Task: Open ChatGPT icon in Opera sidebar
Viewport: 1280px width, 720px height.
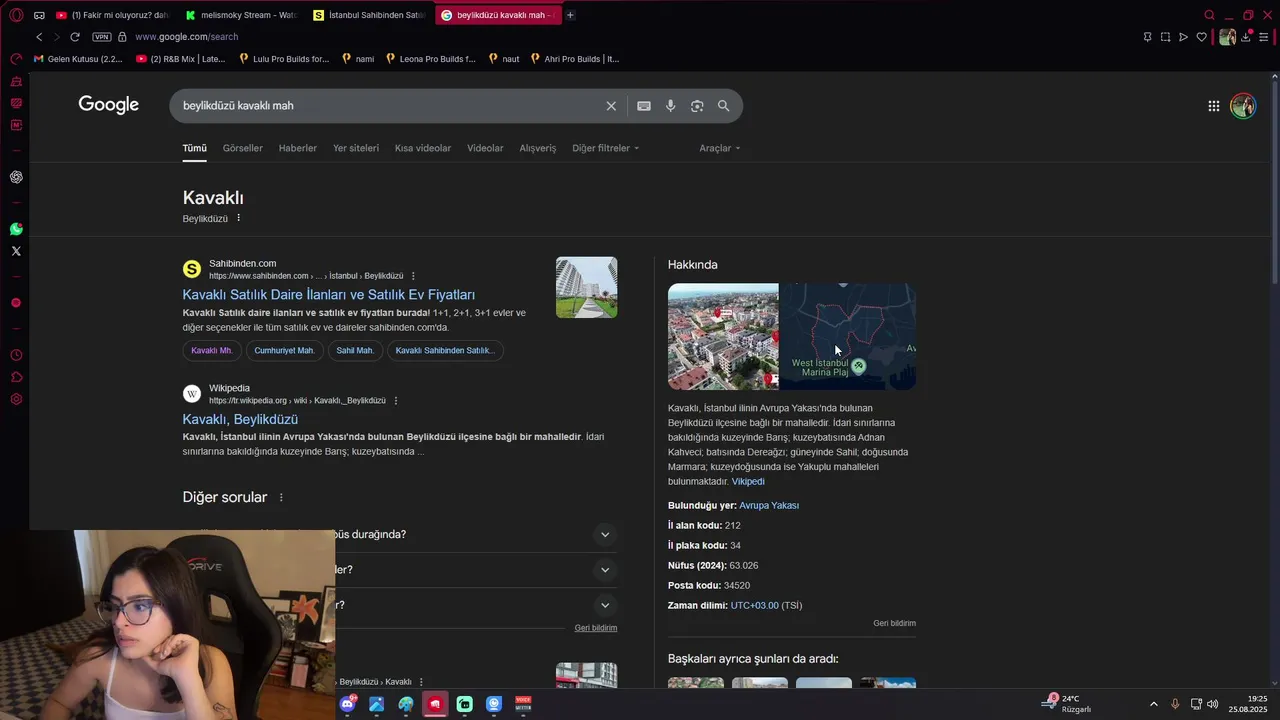Action: (16, 177)
